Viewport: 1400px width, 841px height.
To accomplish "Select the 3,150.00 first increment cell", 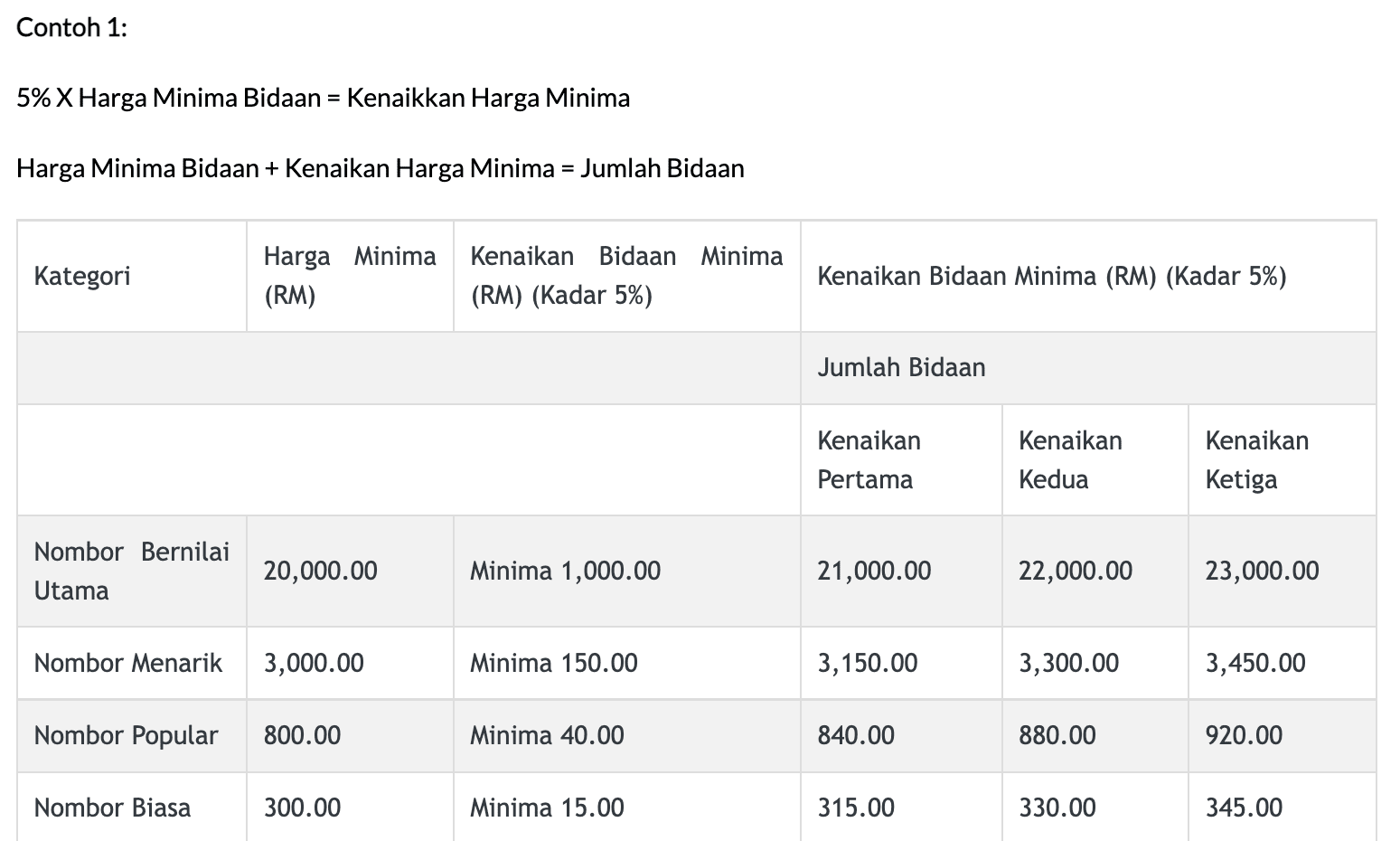I will [901, 663].
